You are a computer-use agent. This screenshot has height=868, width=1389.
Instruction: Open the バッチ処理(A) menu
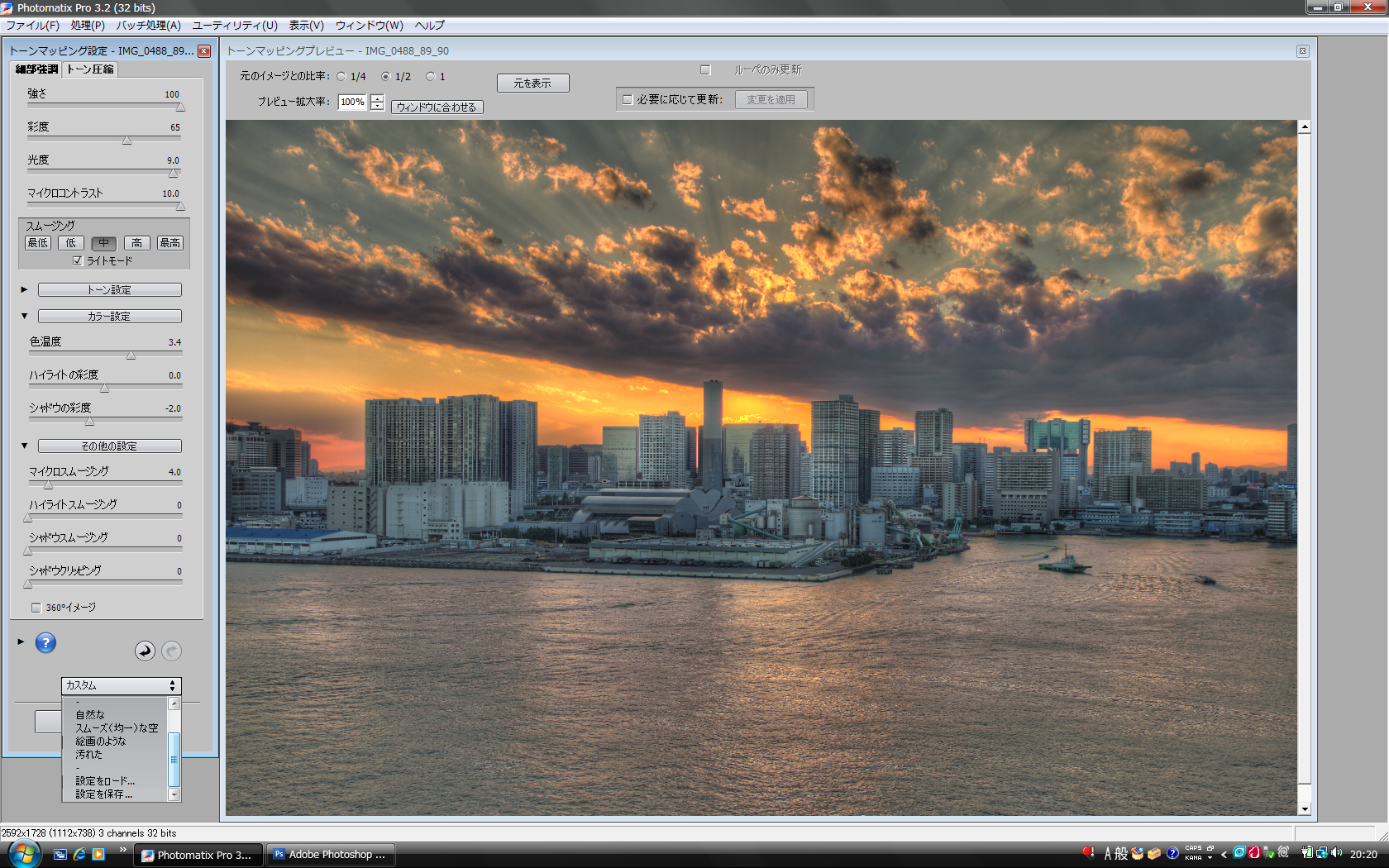click(149, 26)
